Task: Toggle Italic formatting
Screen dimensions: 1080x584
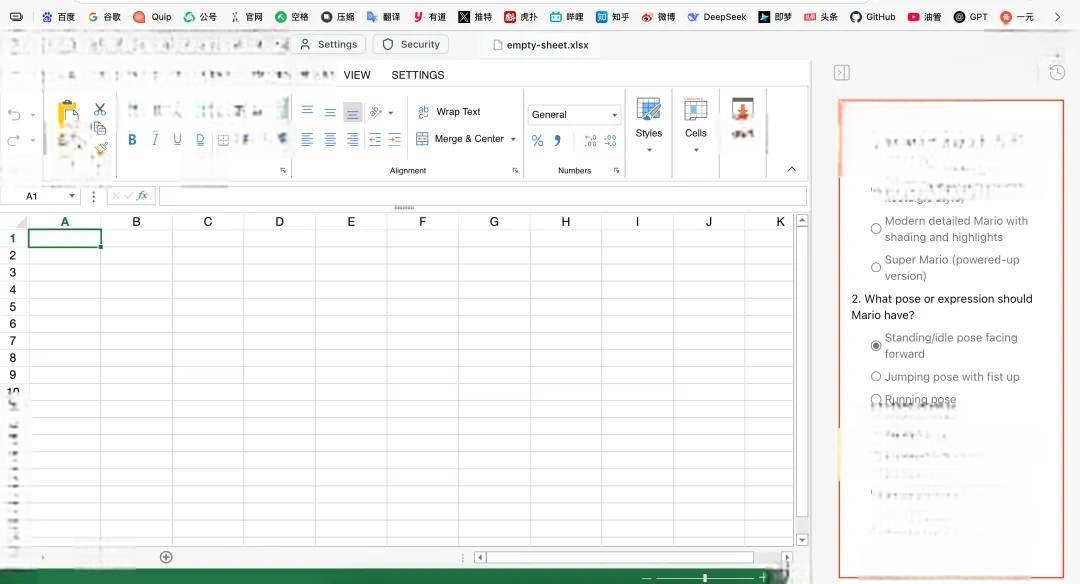Action: pos(155,140)
